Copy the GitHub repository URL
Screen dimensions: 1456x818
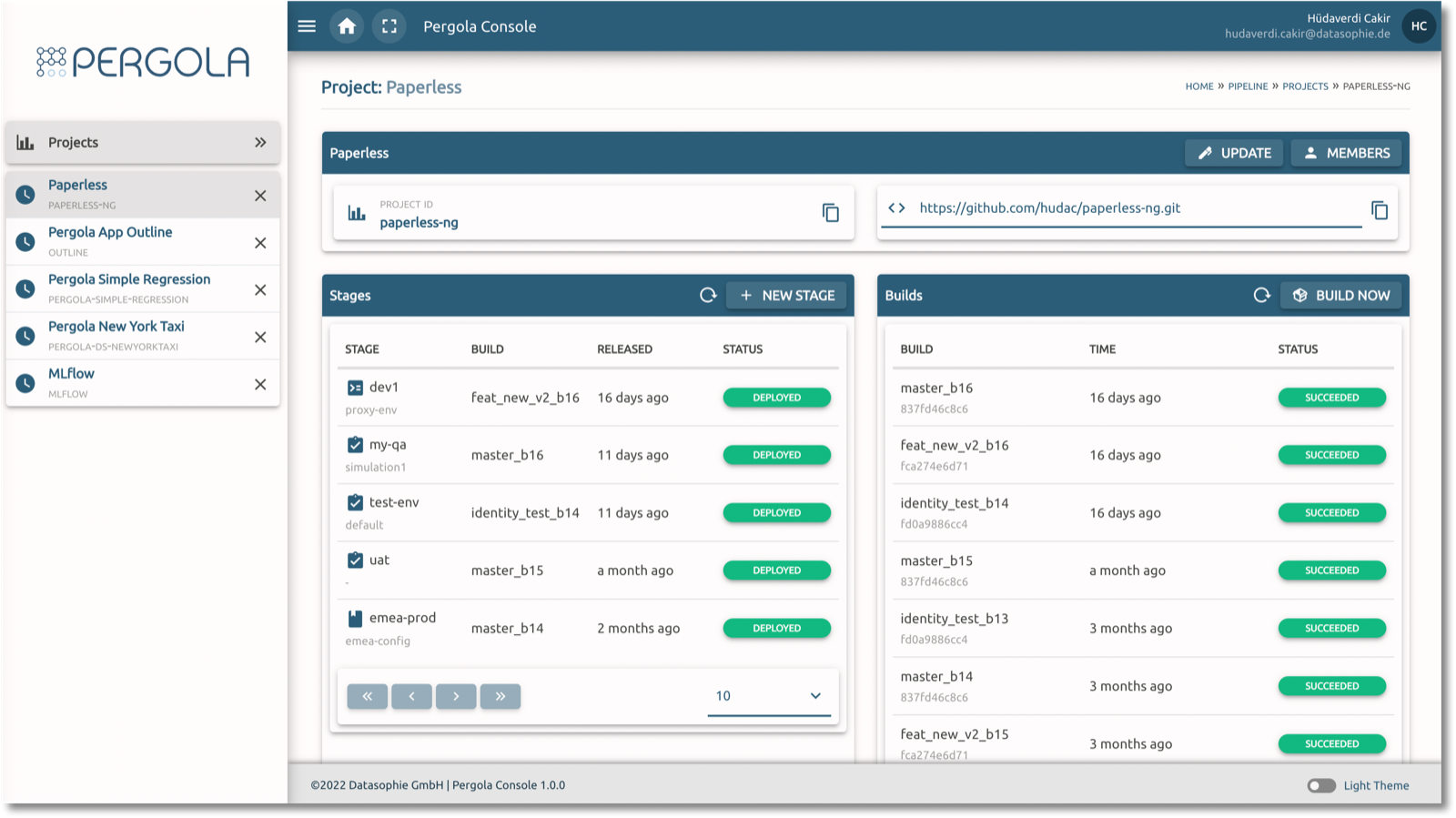pos(1380,210)
